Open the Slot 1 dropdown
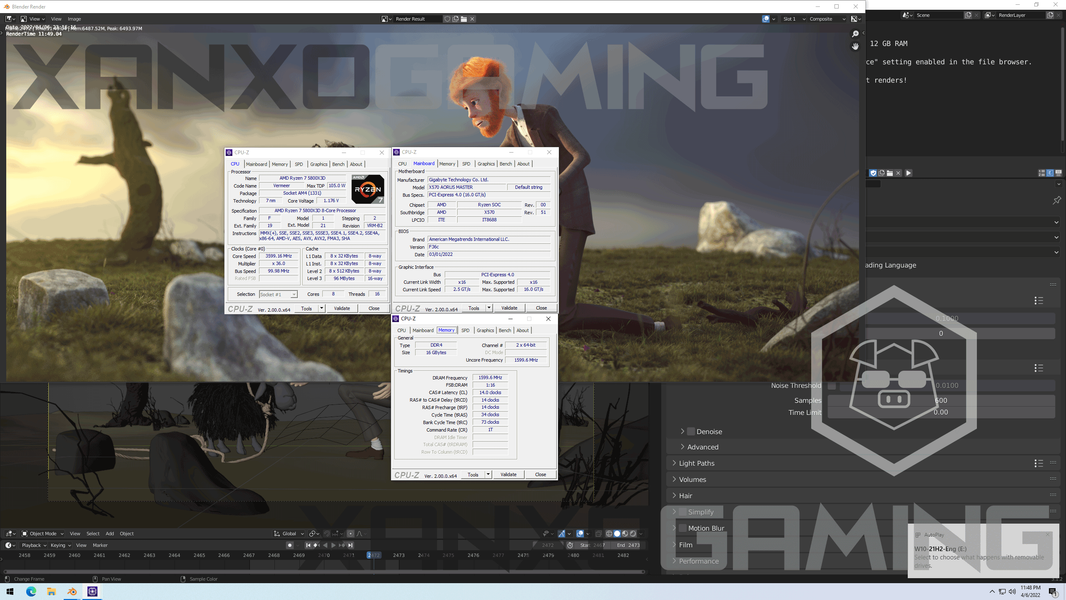This screenshot has height=600, width=1066. (793, 19)
